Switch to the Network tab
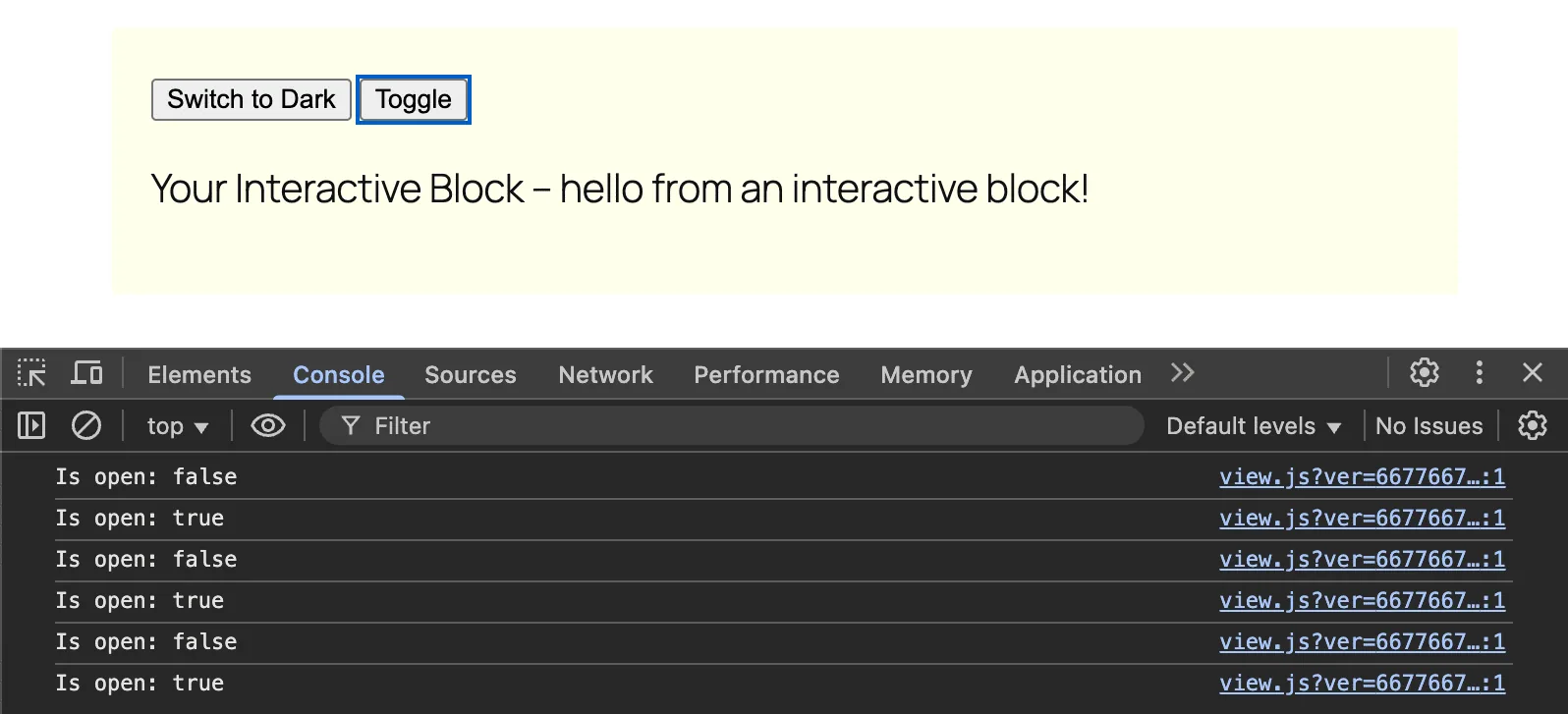1568x714 pixels. click(605, 375)
